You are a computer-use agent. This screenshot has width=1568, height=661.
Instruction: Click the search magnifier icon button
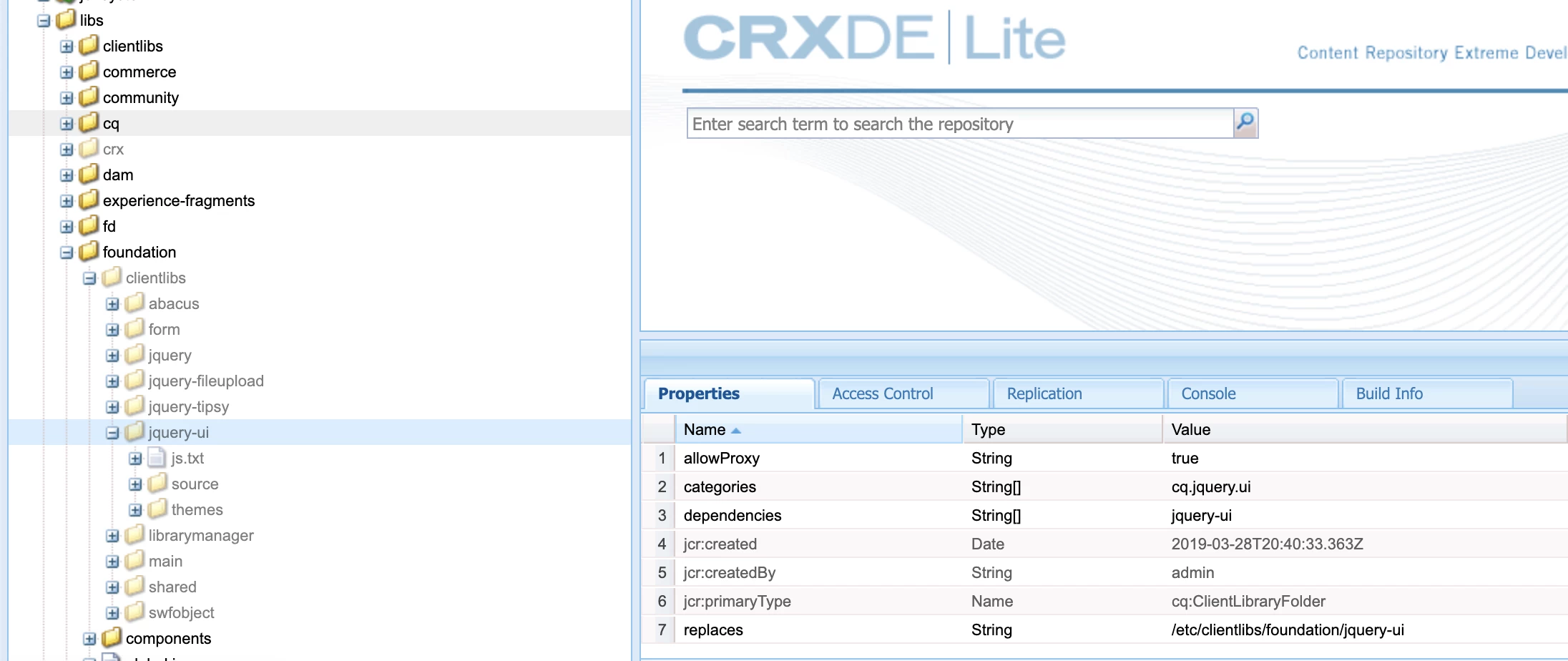[x=1245, y=123]
